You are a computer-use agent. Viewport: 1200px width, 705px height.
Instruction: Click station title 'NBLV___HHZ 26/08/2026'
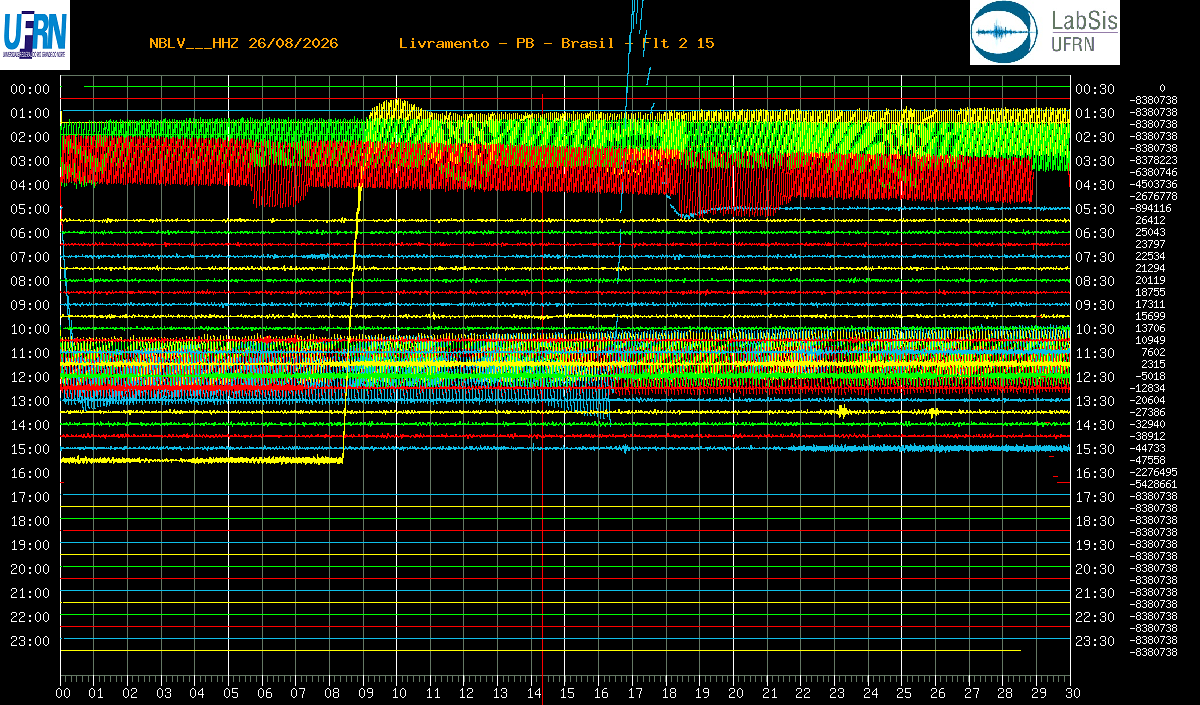click(x=243, y=43)
